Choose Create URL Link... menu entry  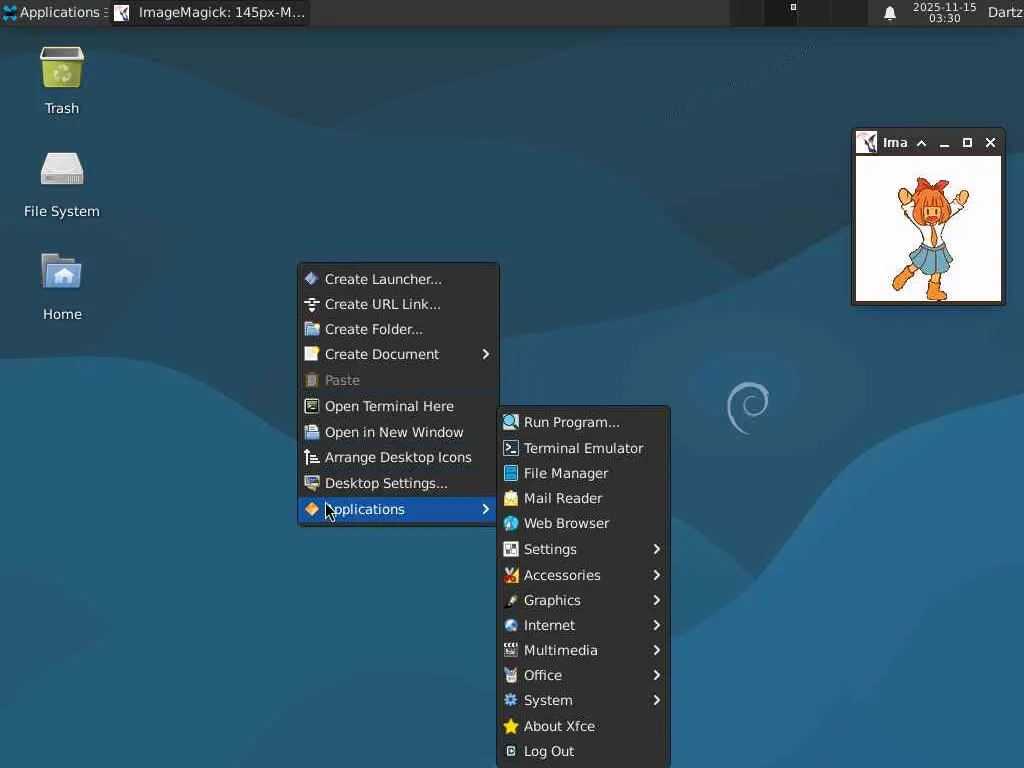coord(398,304)
